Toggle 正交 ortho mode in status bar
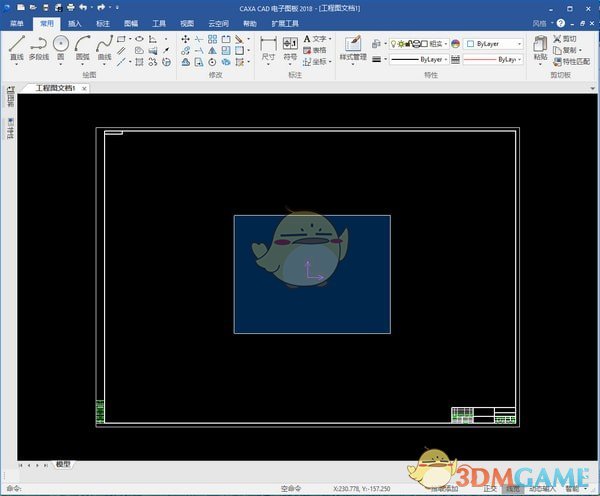The height and width of the screenshot is (496, 600). 490,489
